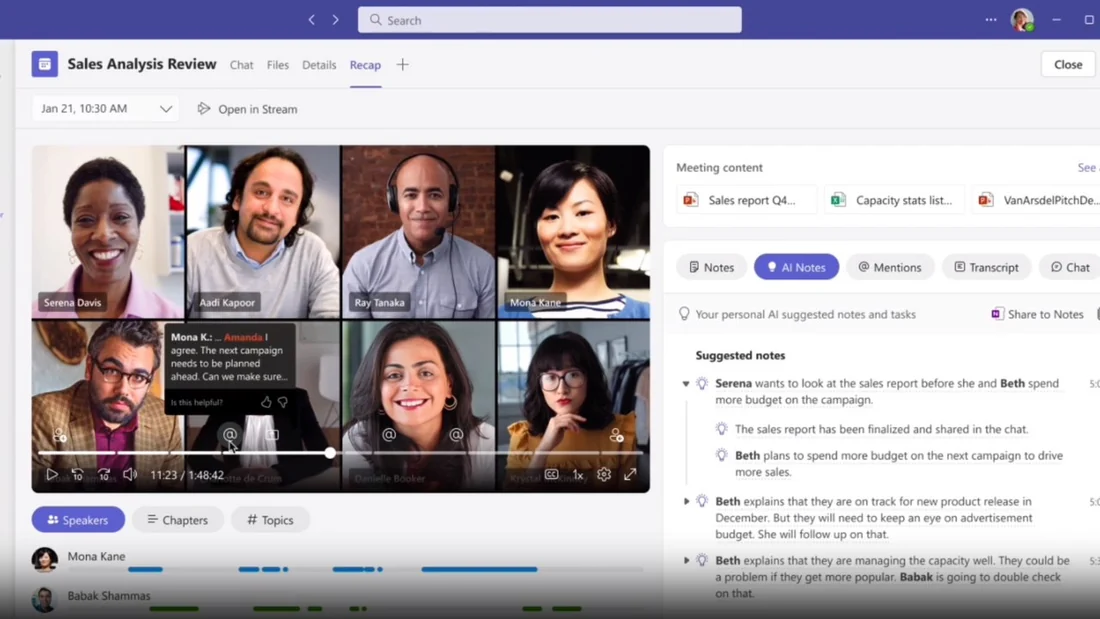This screenshot has width=1100, height=619.
Task: Open video settings gear
Action: (604, 474)
